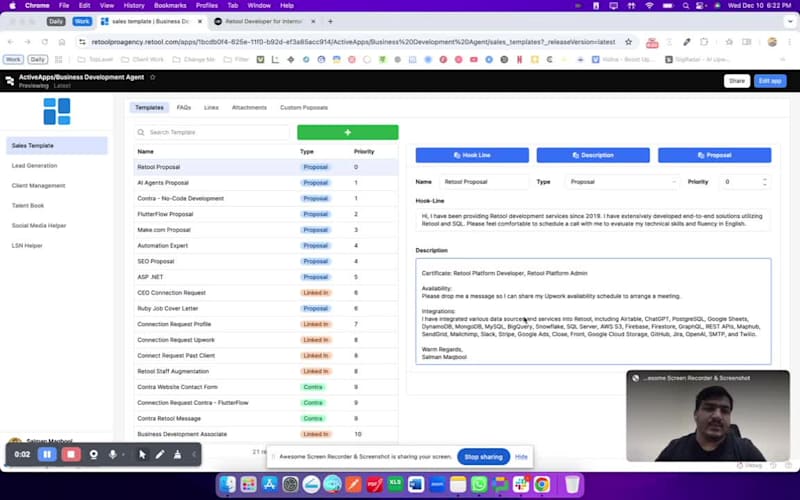This screenshot has height=500, width=800.
Task: Select Make.com Proposal row
Action: coord(265,230)
